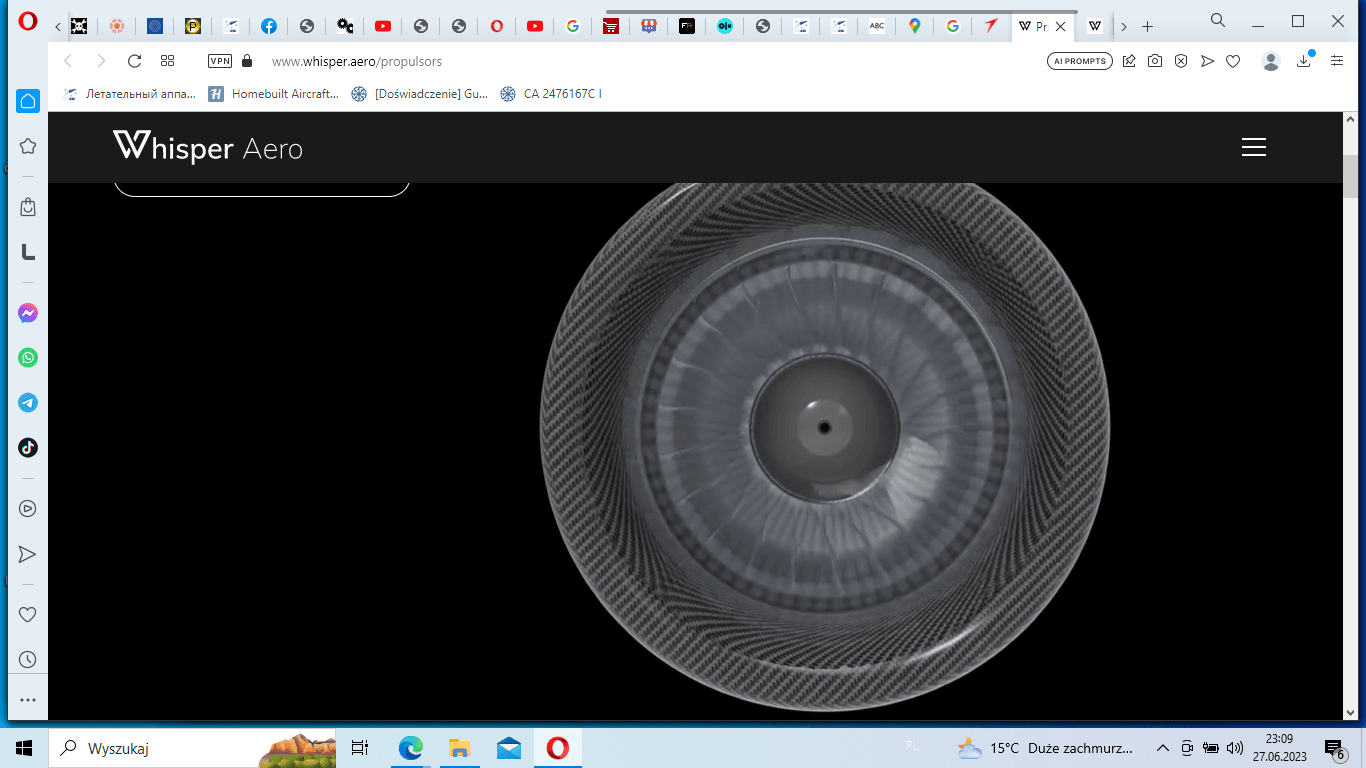Take a snapshot with camera icon

pos(1155,61)
